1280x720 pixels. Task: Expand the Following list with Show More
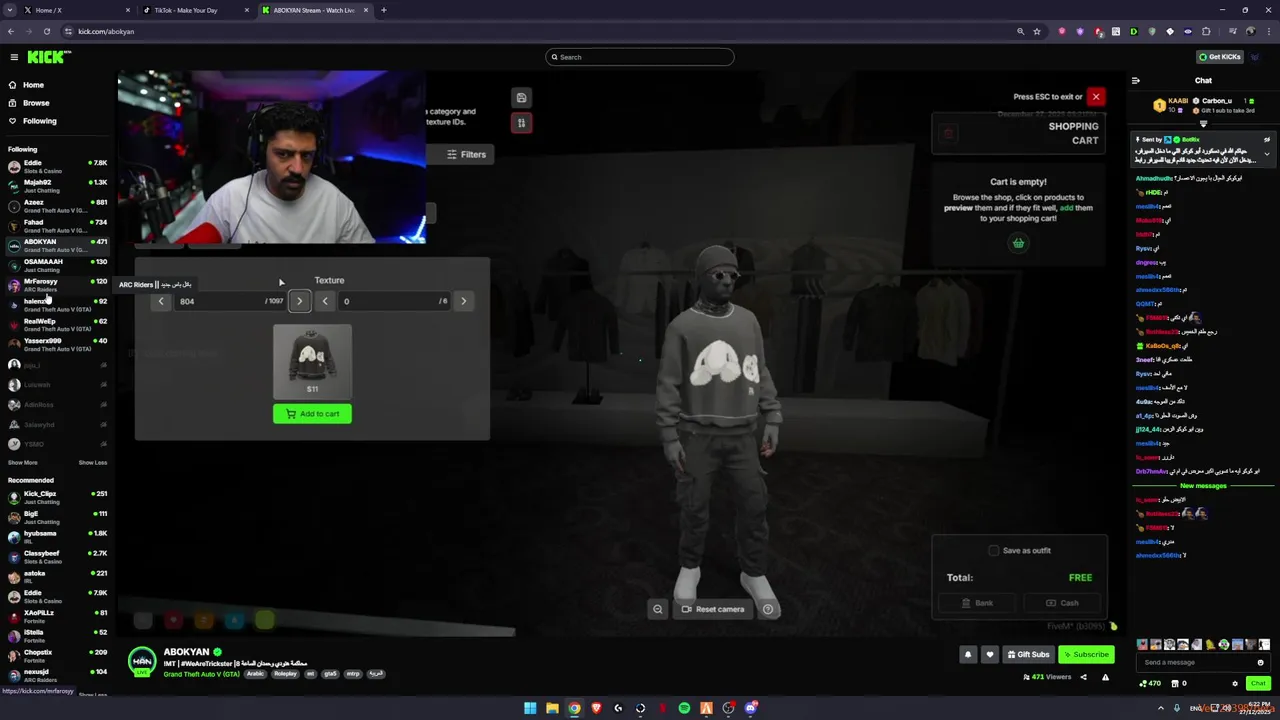click(x=22, y=463)
